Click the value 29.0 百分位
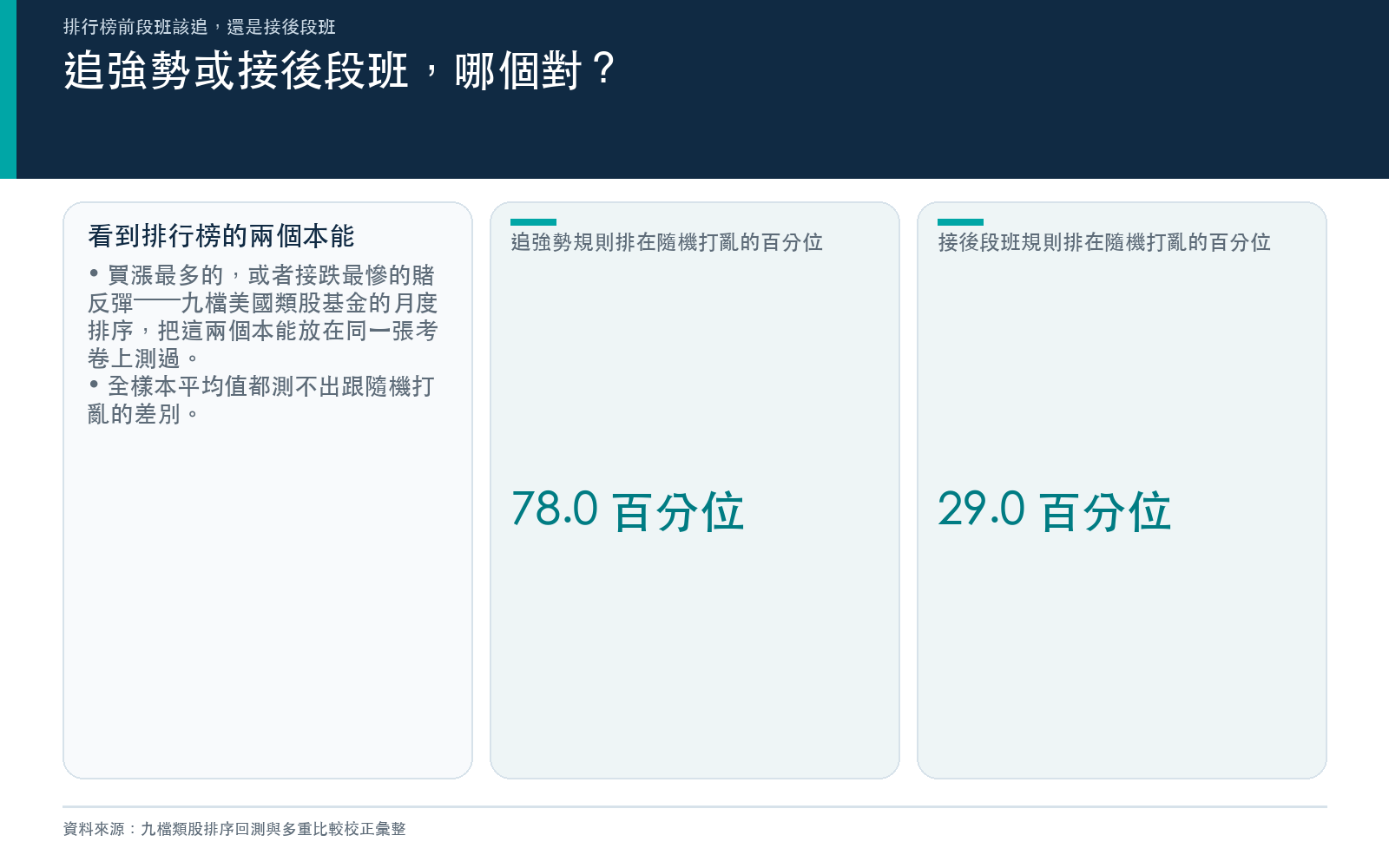The height and width of the screenshot is (868, 1389). click(1055, 510)
